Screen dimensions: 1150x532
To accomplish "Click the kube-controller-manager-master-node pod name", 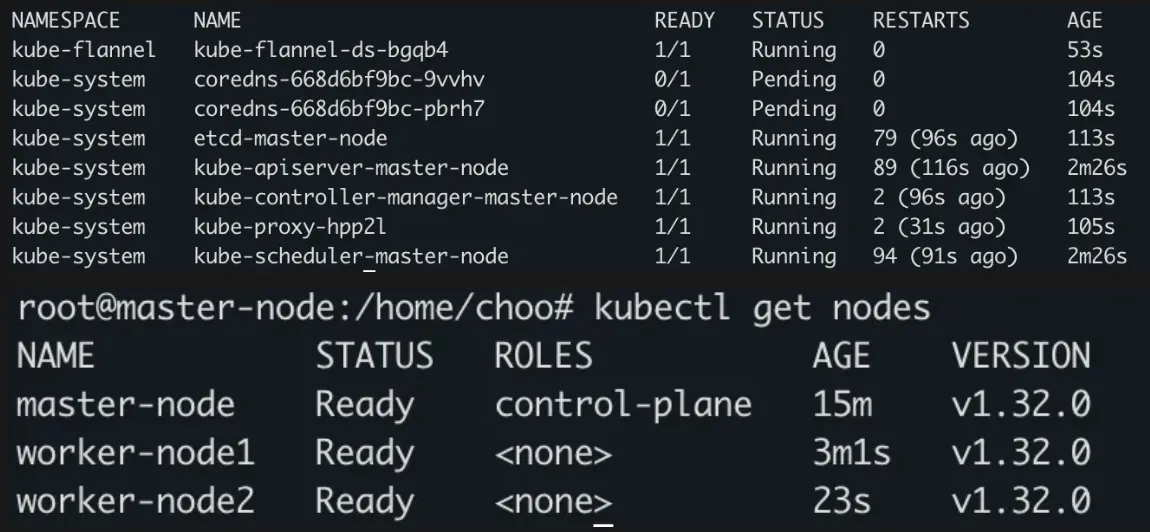I will coord(406,197).
